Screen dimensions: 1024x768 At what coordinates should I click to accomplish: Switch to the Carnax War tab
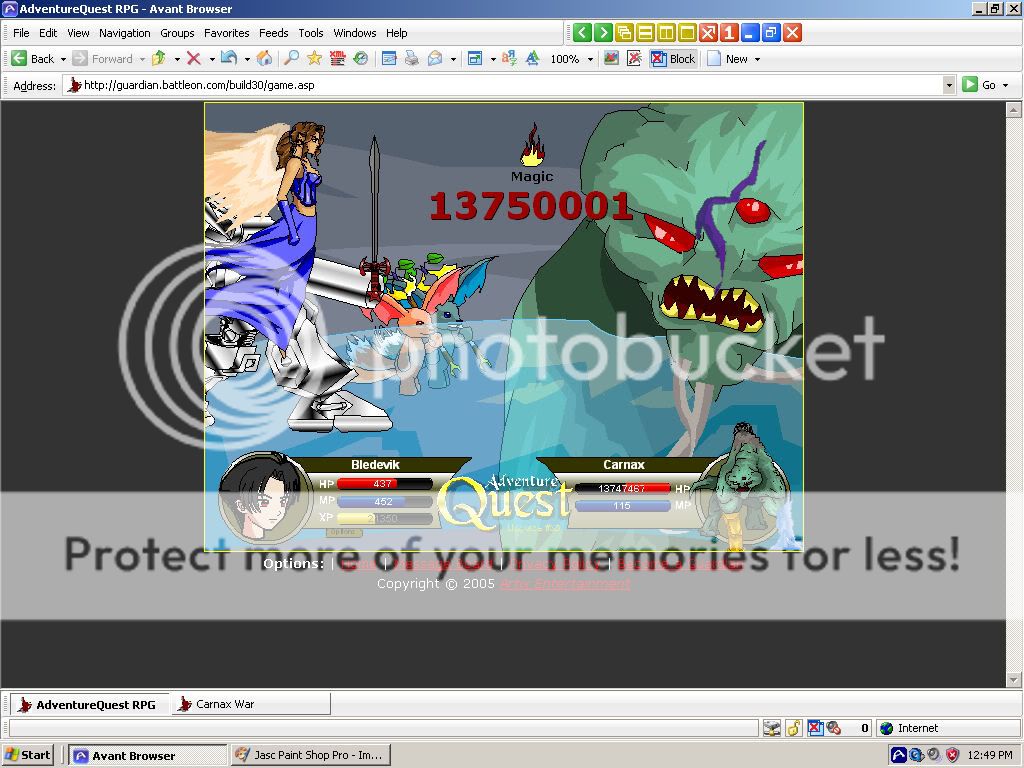tap(224, 704)
